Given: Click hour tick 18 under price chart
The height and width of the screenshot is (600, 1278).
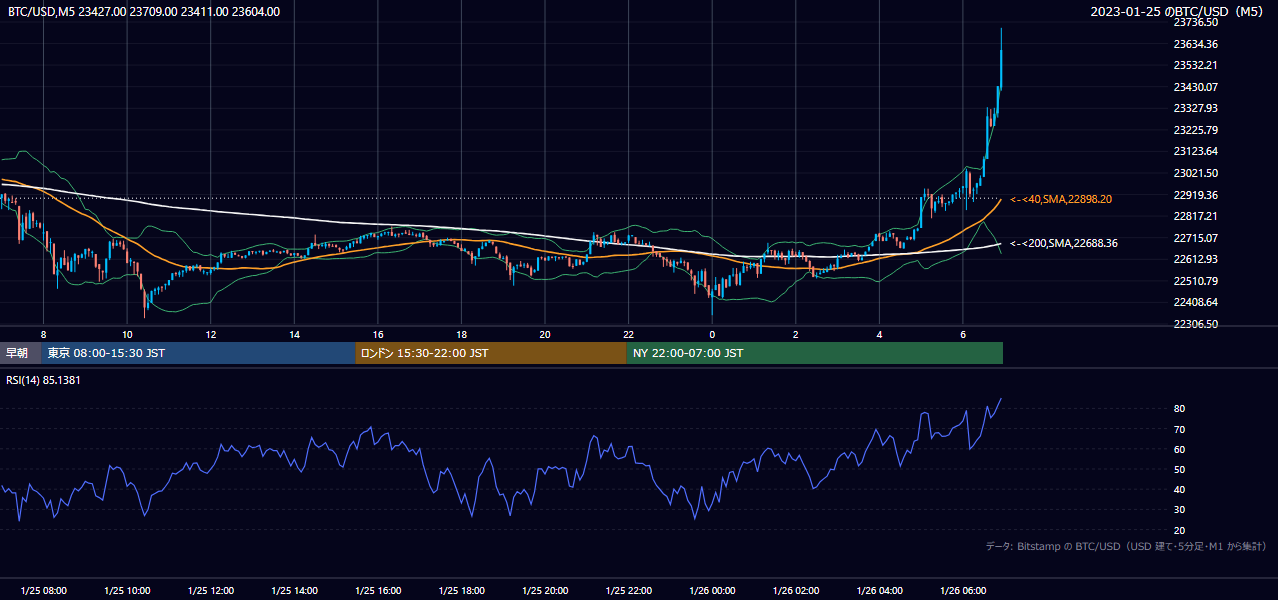Looking at the screenshot, I should coord(462,334).
